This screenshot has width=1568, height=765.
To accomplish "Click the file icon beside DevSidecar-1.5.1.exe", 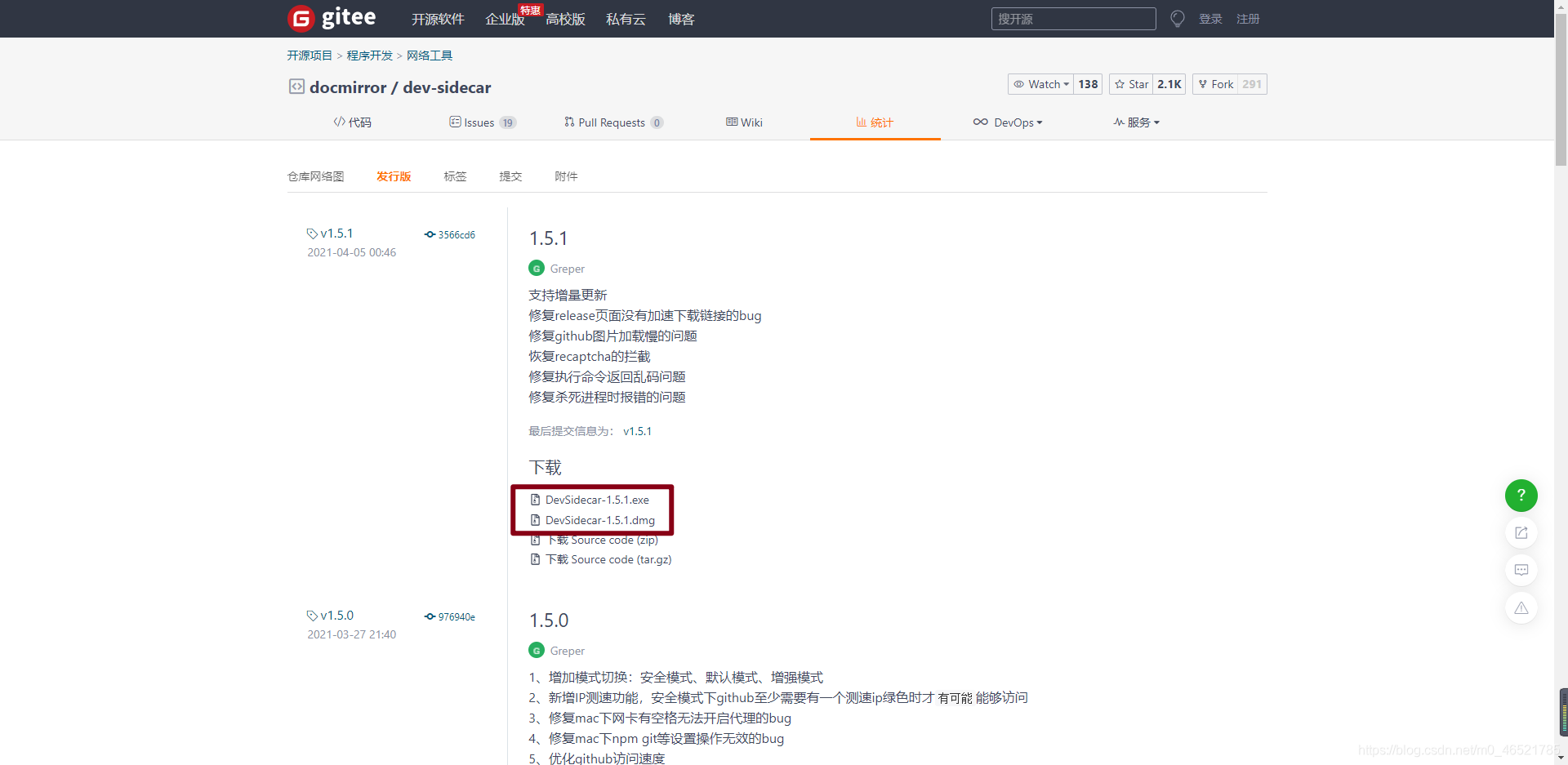I will (536, 499).
